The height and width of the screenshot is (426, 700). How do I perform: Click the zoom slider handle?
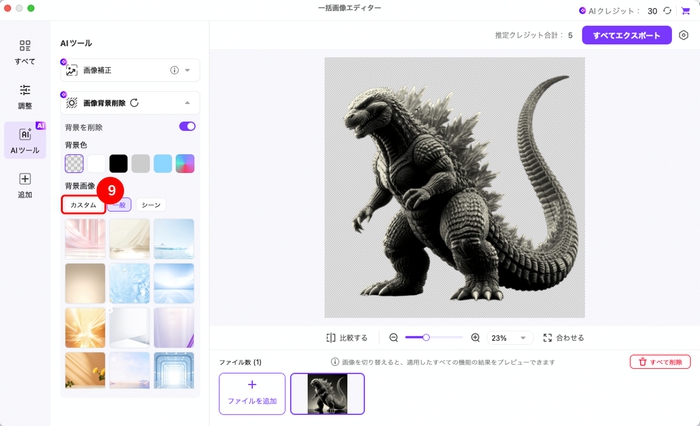[x=426, y=338]
